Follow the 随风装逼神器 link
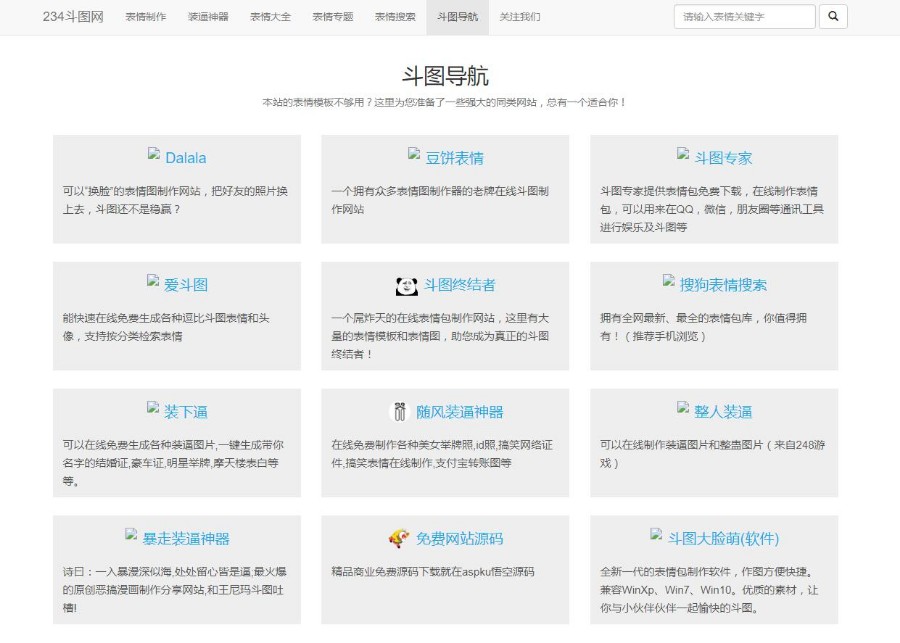The image size is (900, 643). pyautogui.click(x=459, y=412)
